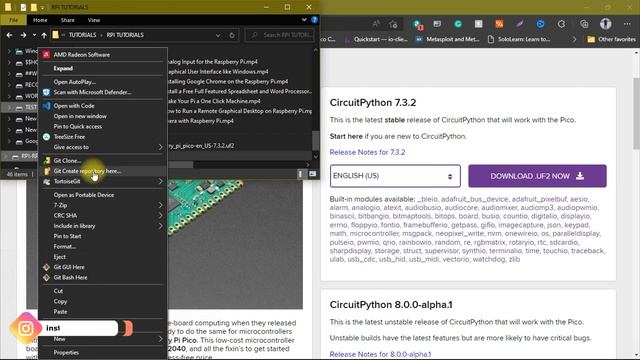Open browser settings and more menu

tap(627, 24)
